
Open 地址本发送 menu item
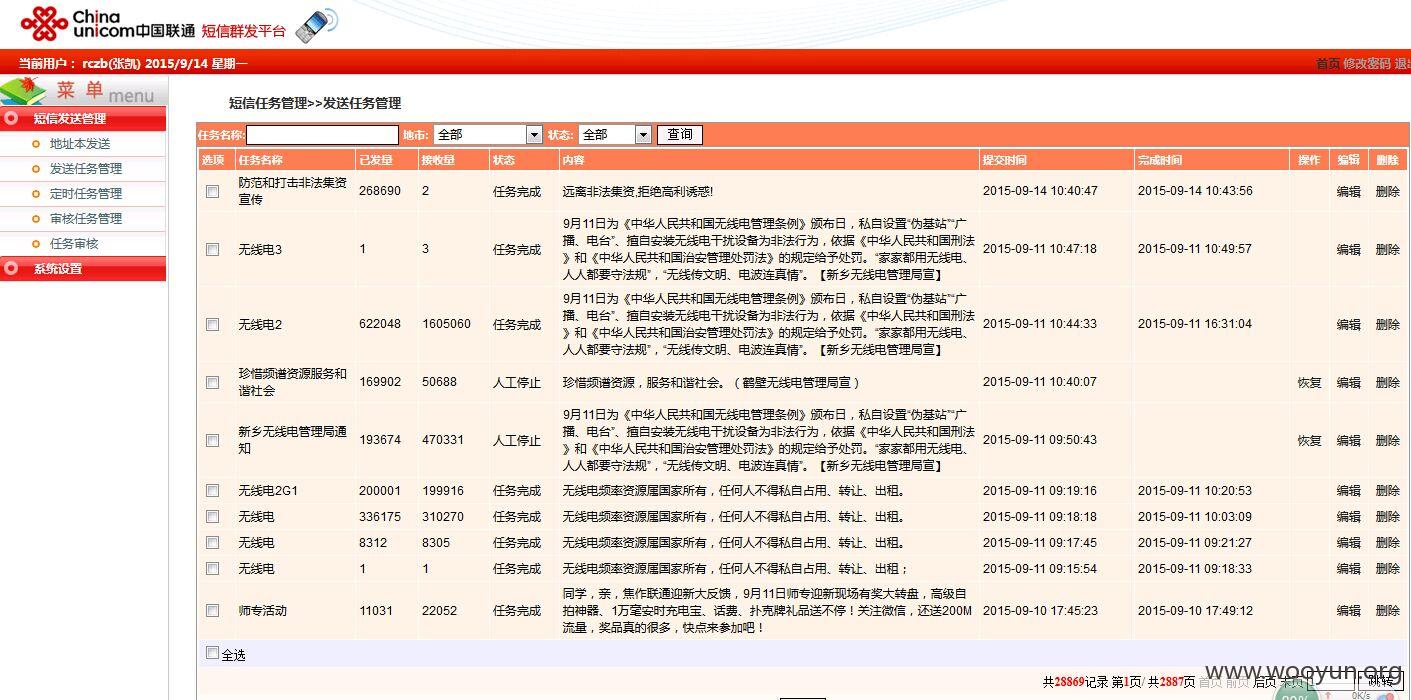point(80,144)
